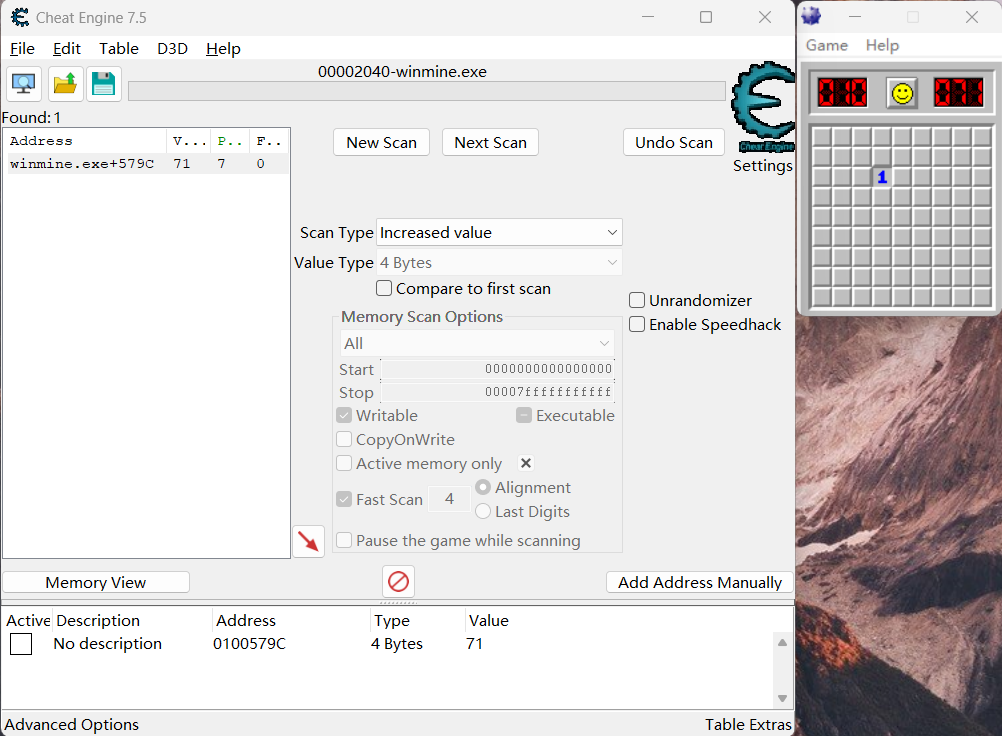
Task: Click the red circle clear list icon
Action: pyautogui.click(x=398, y=581)
